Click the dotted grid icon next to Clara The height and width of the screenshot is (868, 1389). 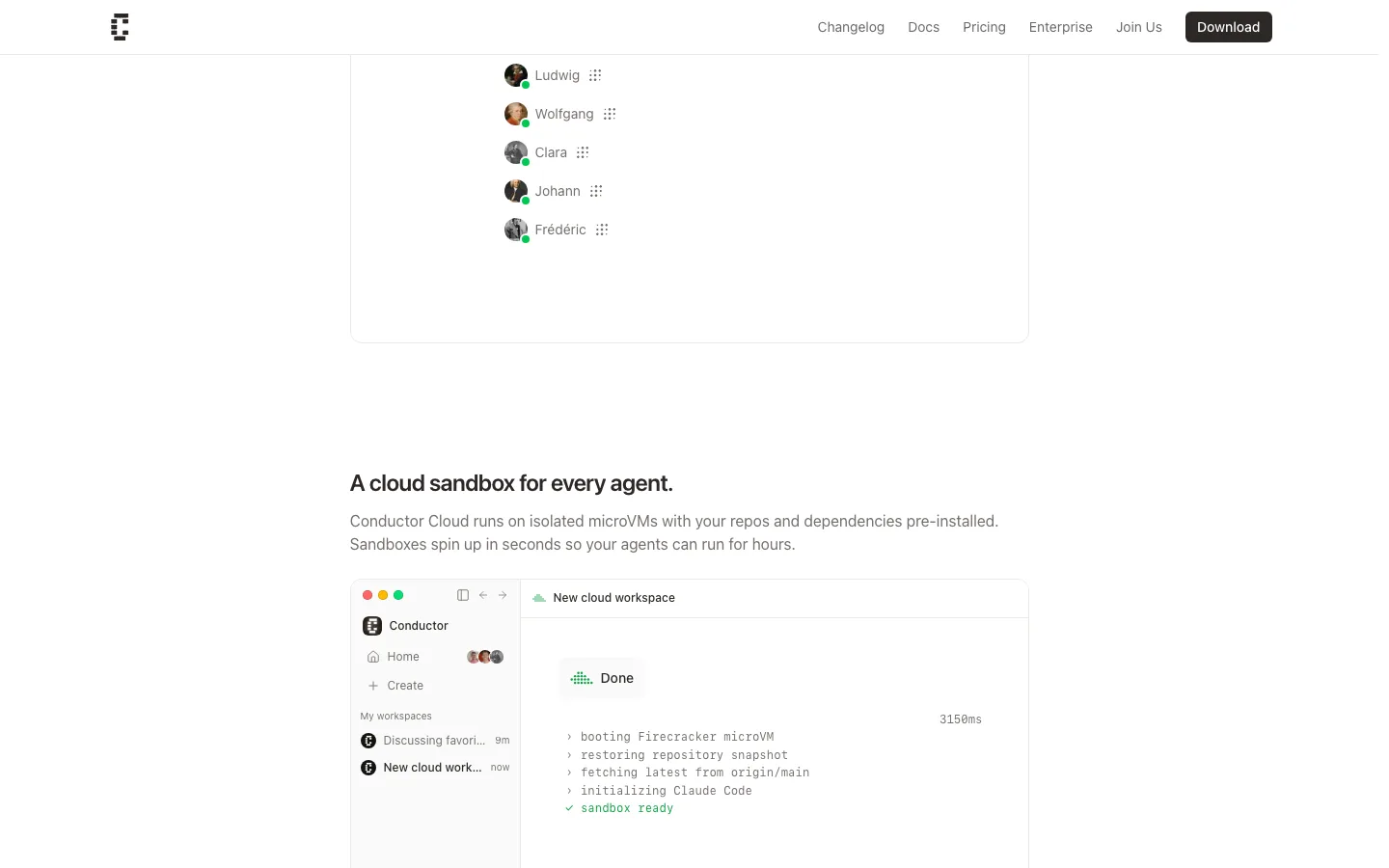point(583,152)
